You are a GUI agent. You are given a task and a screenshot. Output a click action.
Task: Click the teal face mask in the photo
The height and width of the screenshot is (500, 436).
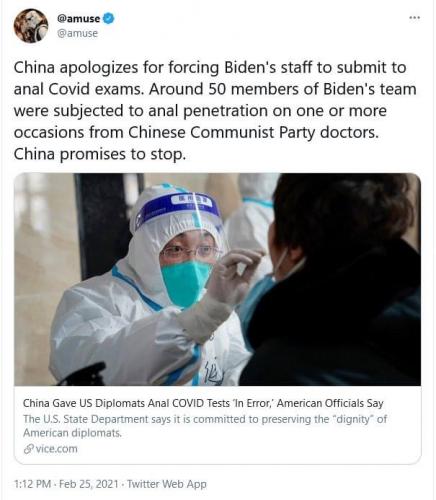(185, 283)
